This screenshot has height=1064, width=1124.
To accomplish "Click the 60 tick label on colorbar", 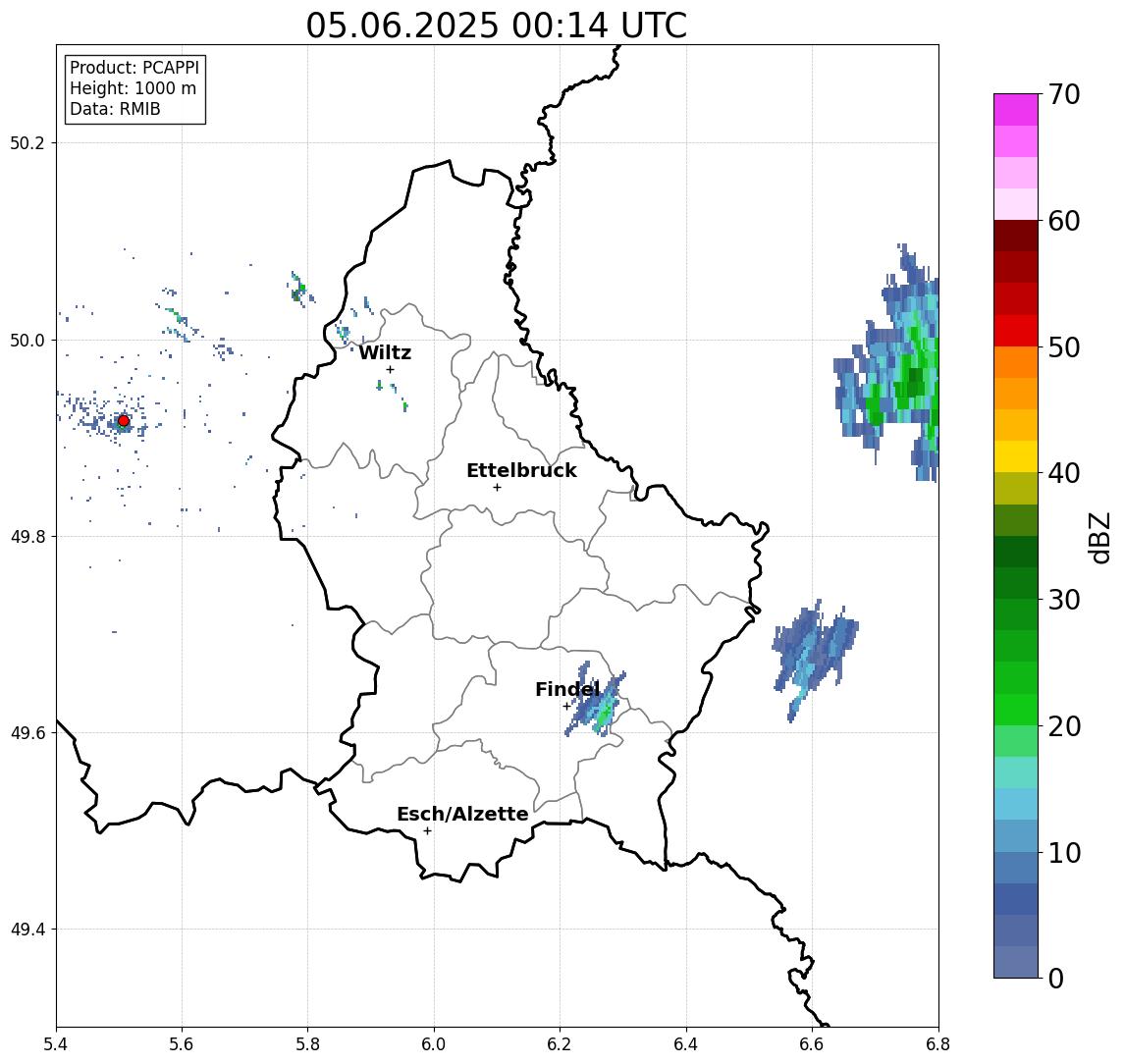I will [1064, 221].
